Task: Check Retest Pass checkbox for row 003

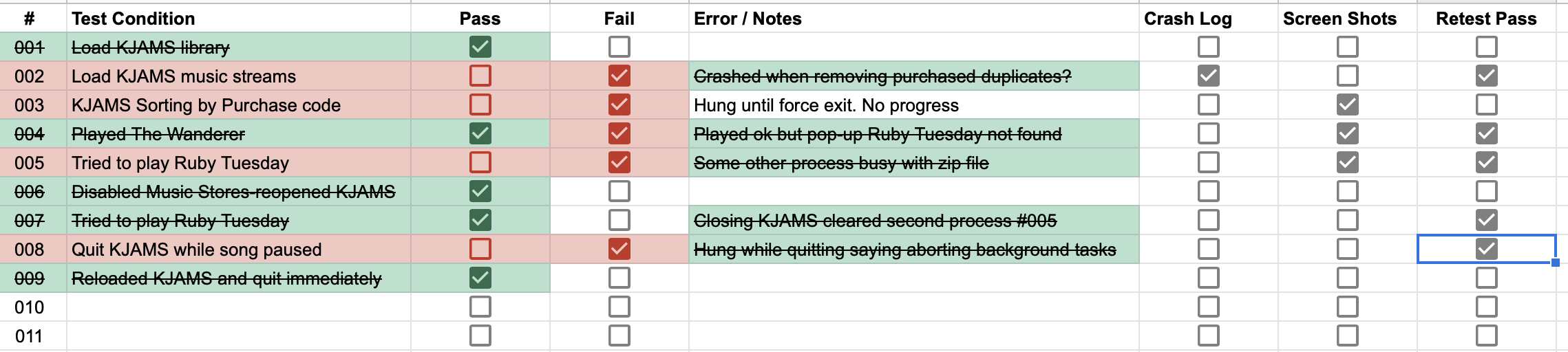Action: pos(1486,104)
